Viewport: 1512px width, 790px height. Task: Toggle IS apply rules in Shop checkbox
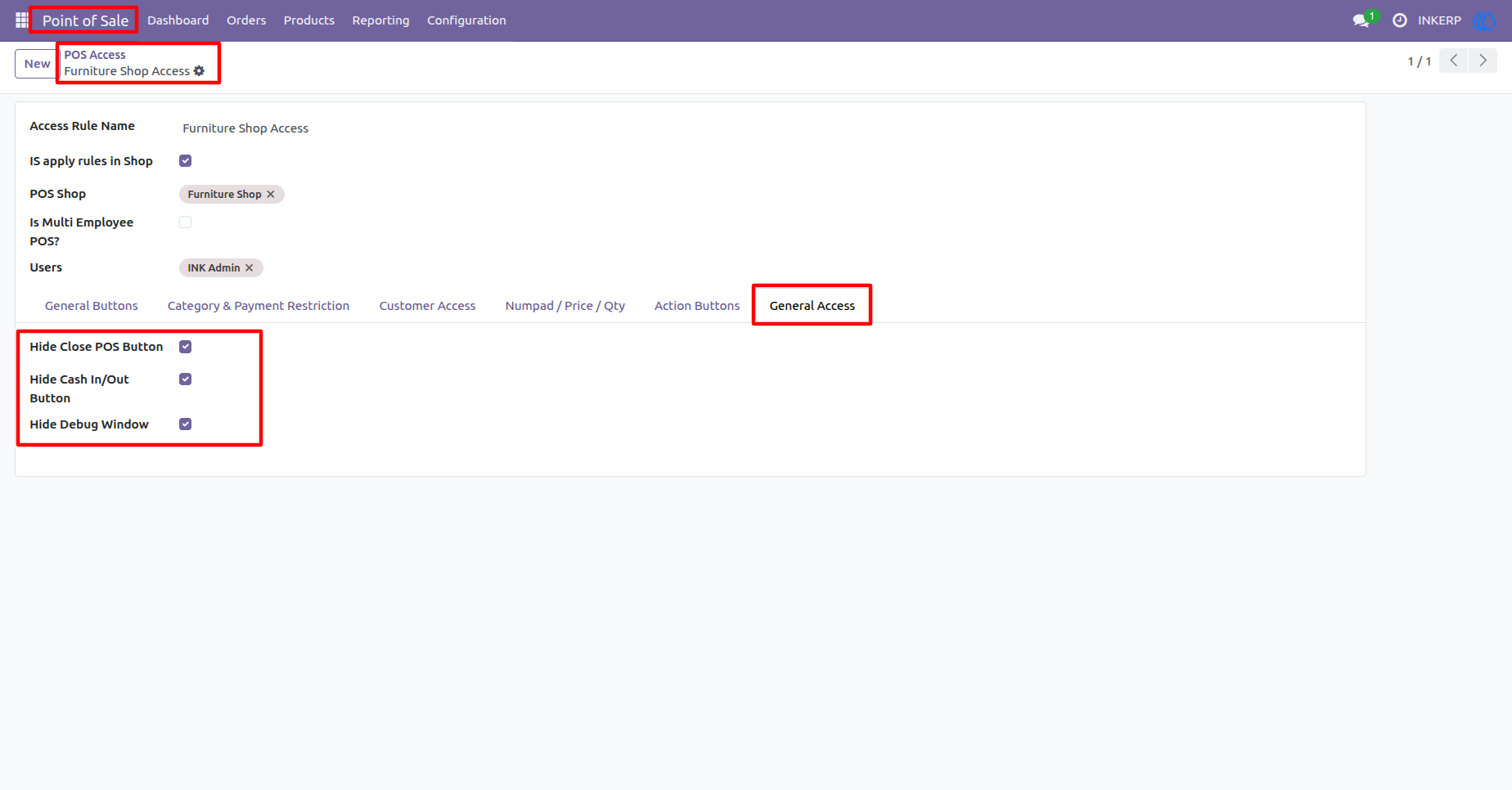186,161
